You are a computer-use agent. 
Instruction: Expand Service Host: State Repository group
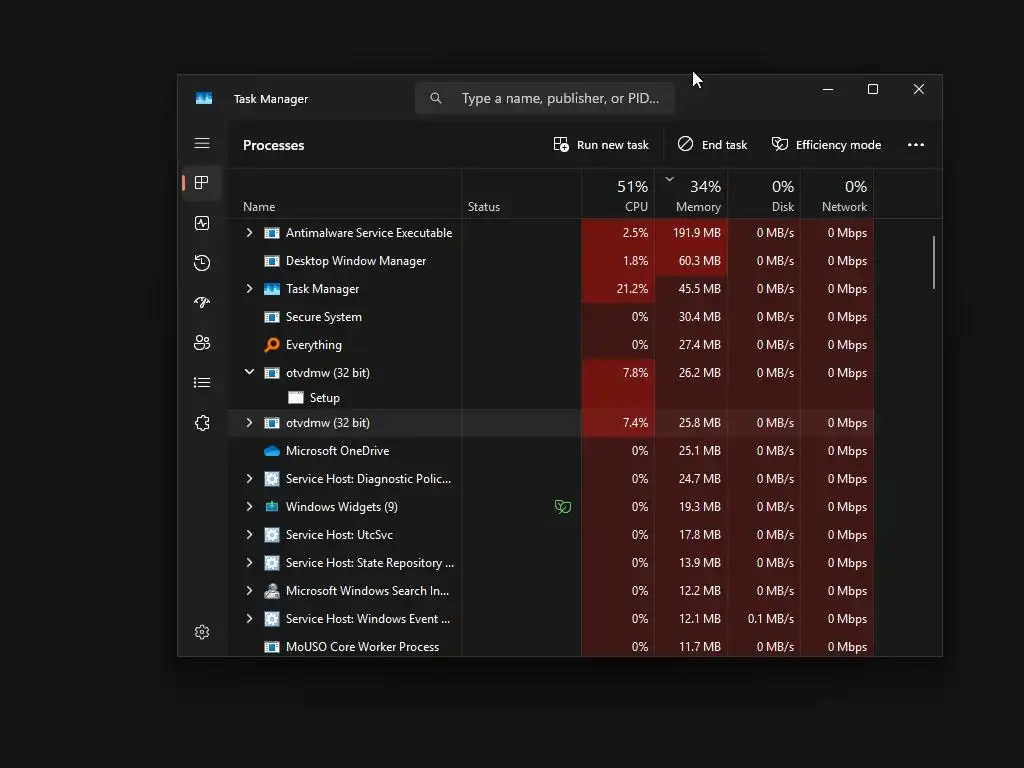[x=249, y=563]
